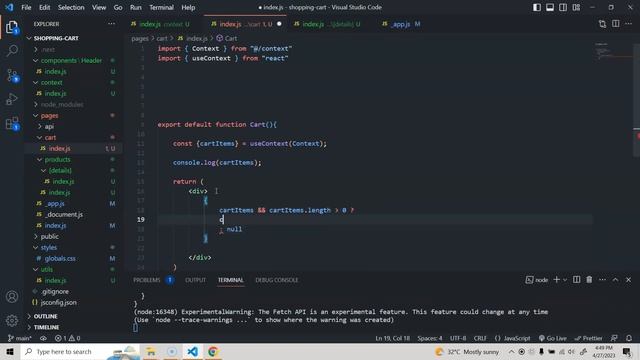Screen dimensions: 640x360
Task: Open the File menu
Action: pyautogui.click(x=26, y=7)
